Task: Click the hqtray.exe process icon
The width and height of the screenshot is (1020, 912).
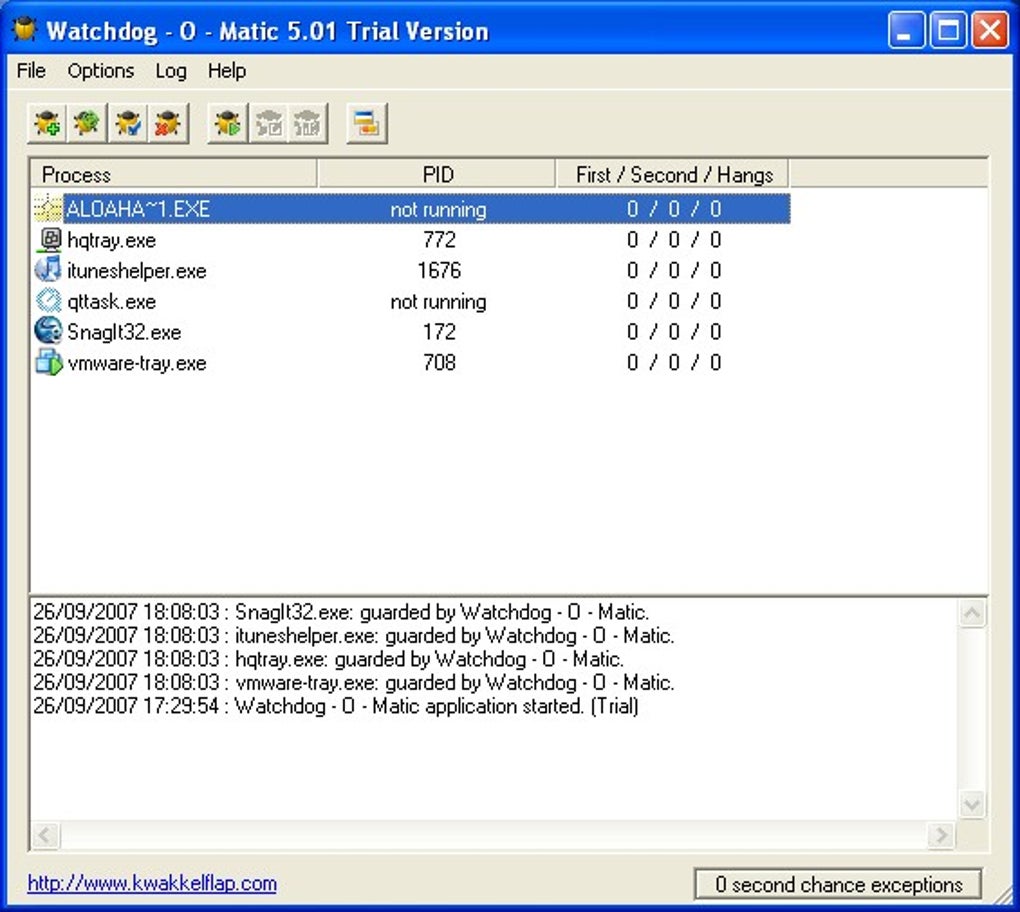Action: click(x=49, y=239)
